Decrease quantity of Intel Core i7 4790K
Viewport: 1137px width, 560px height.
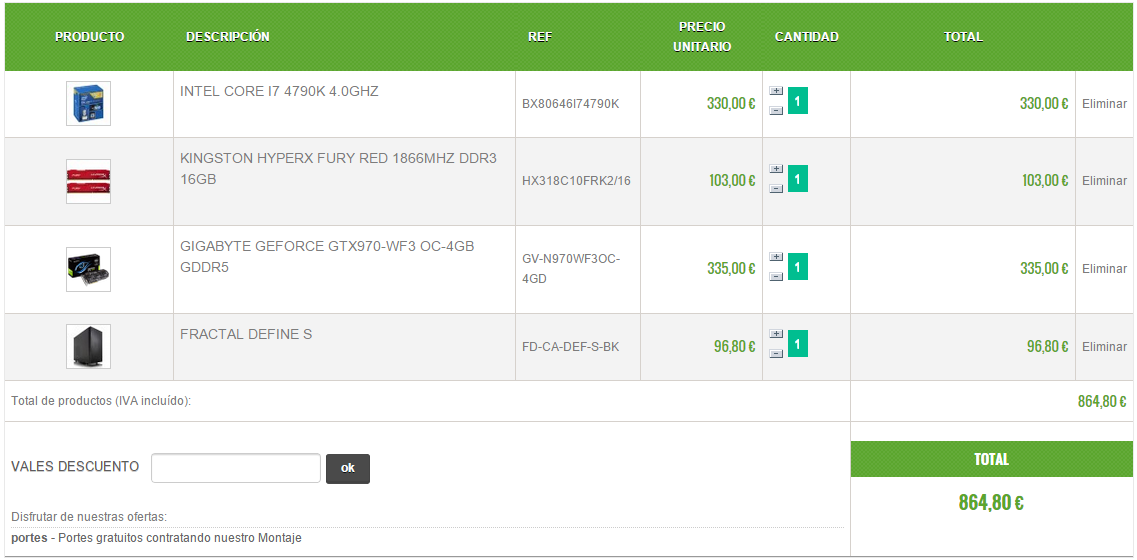(x=776, y=110)
